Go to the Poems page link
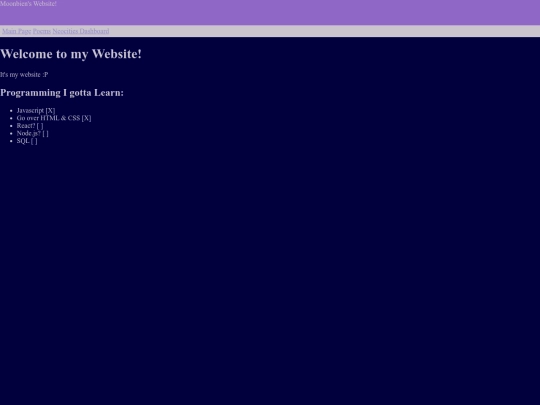This screenshot has height=405, width=540. (42, 31)
